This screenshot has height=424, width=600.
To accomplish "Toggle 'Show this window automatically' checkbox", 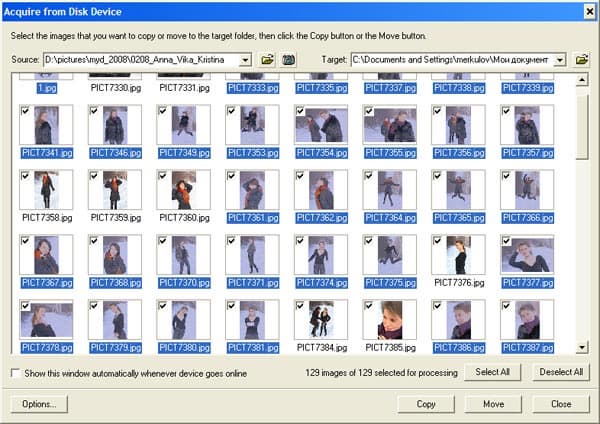I will click(15, 373).
